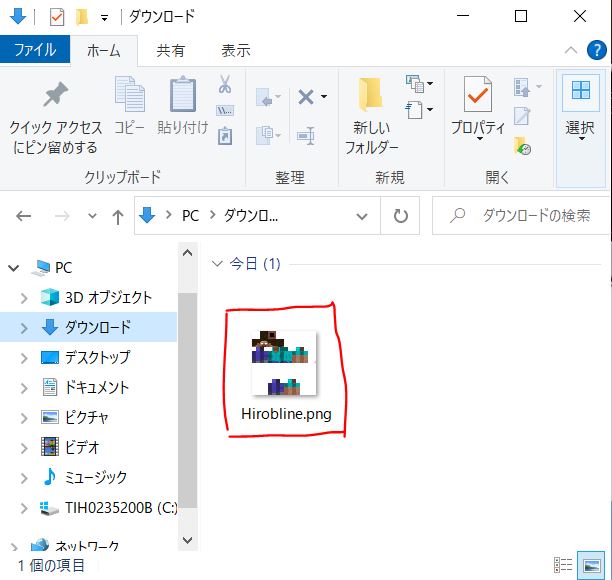
Task: Click the New item icon
Action: pos(415,84)
